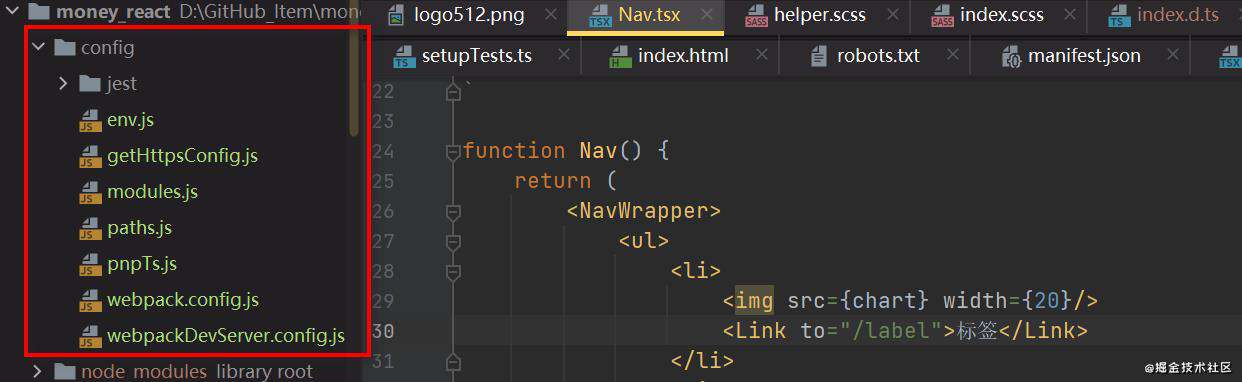
Task: Collapse the config folder
Action: [39, 47]
